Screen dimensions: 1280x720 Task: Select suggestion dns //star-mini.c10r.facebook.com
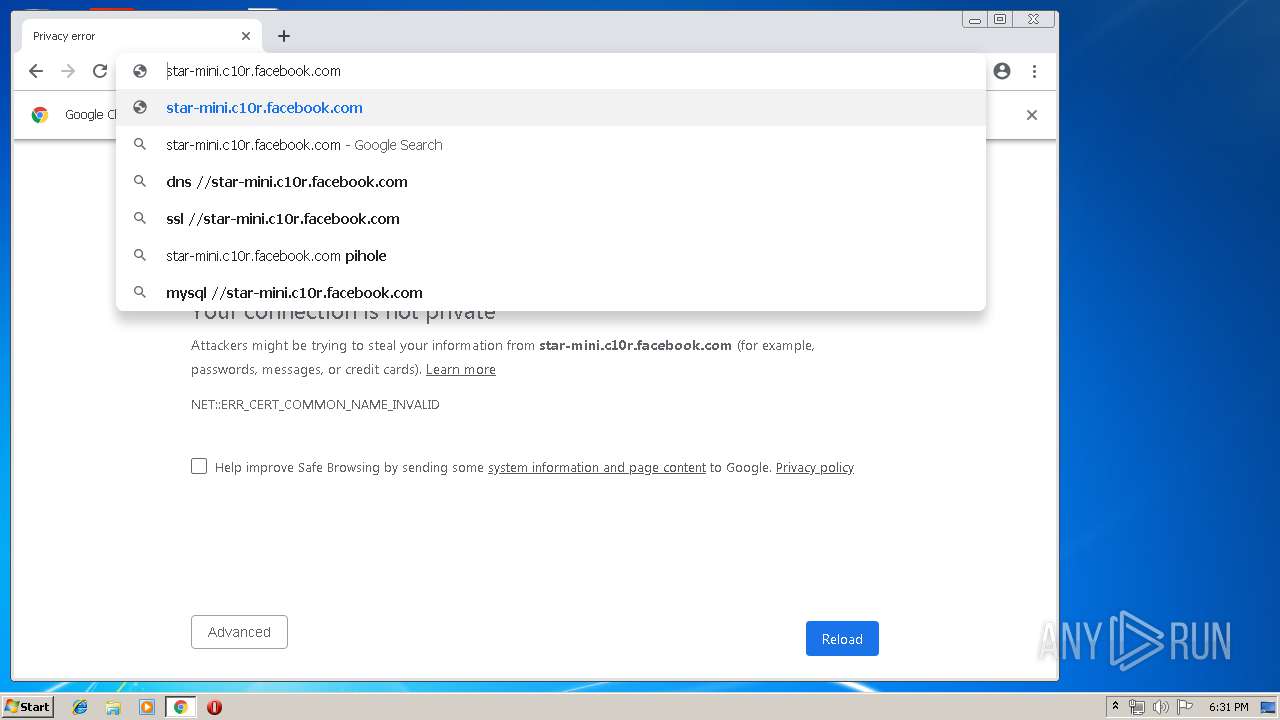tap(551, 182)
